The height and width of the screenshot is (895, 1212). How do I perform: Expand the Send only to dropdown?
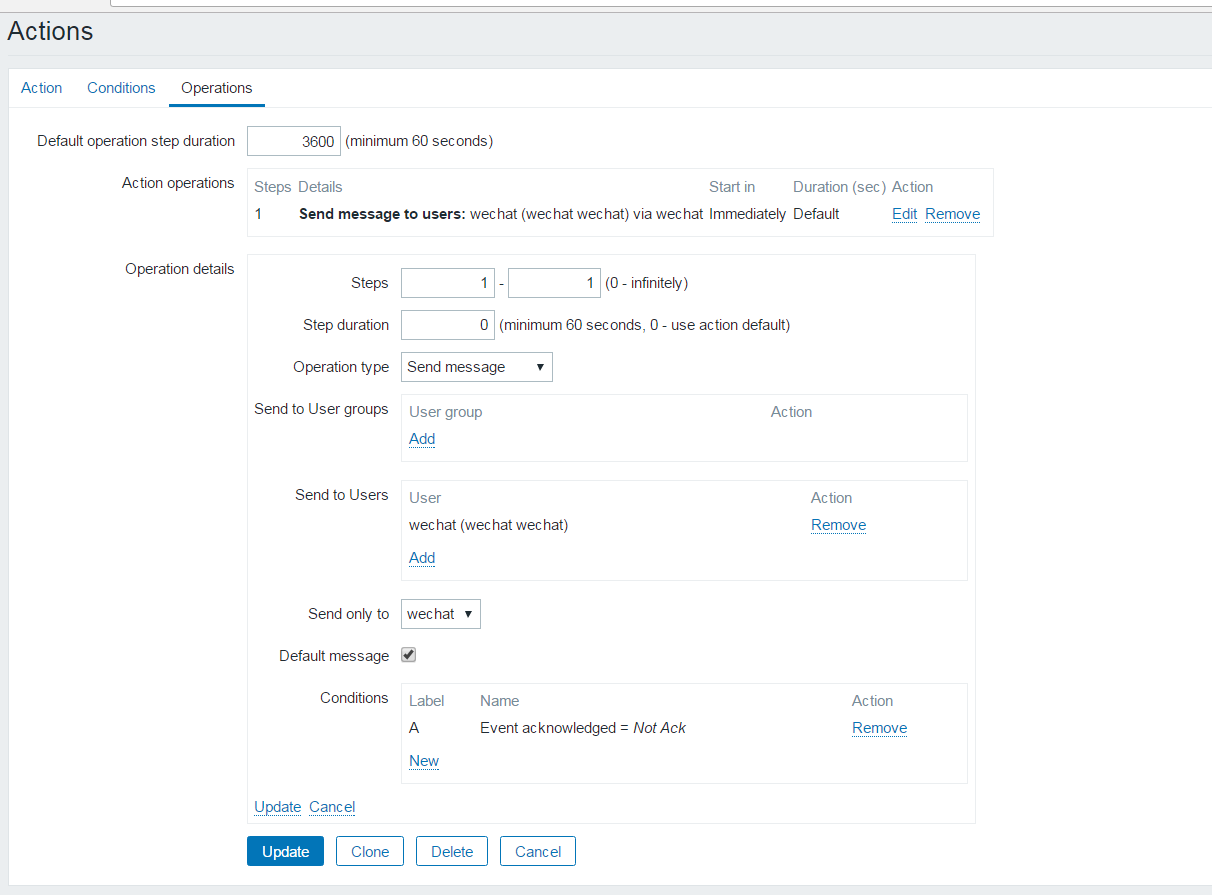click(440, 614)
